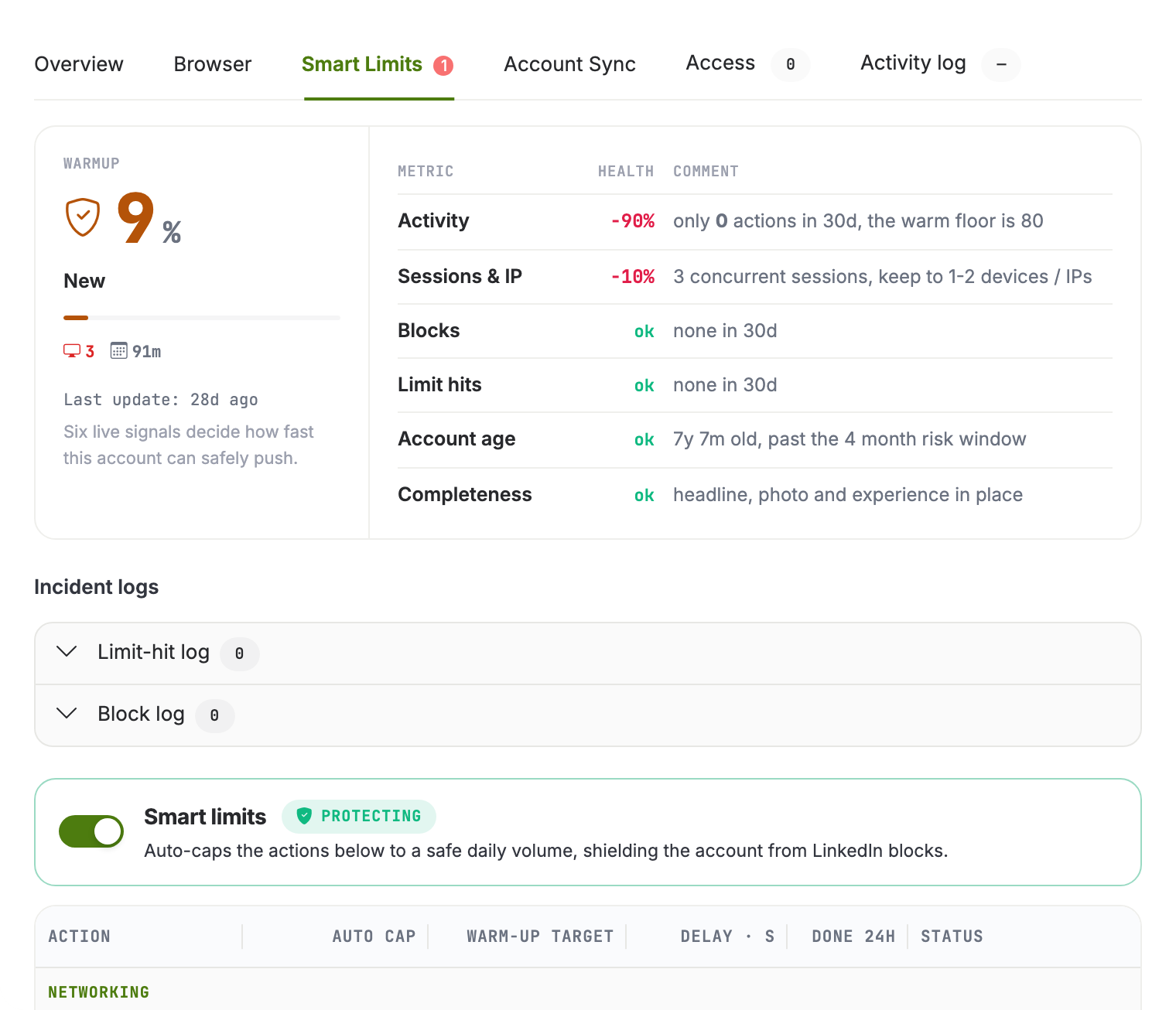Open the Browser tab
The image size is (1176, 1010).
[213, 64]
